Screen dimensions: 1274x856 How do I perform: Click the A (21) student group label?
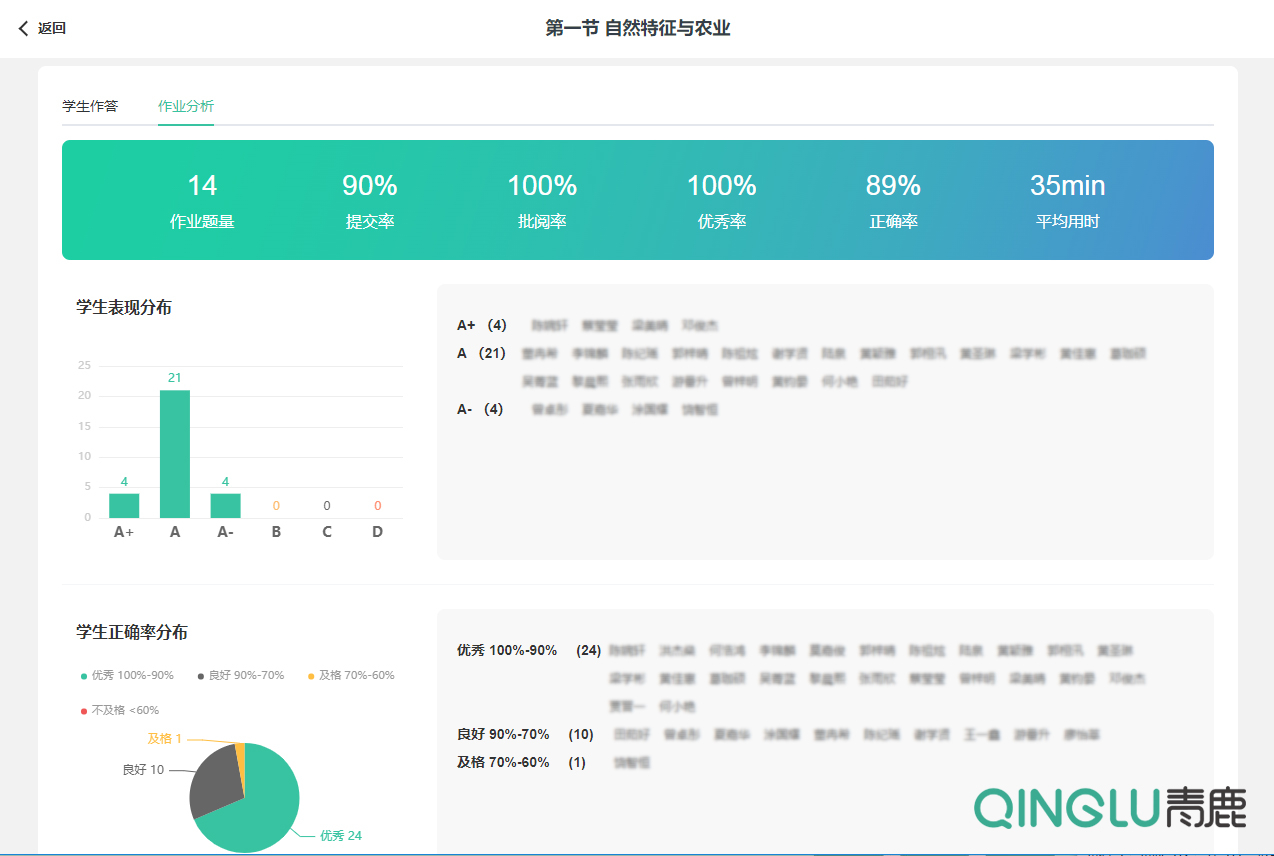[481, 353]
